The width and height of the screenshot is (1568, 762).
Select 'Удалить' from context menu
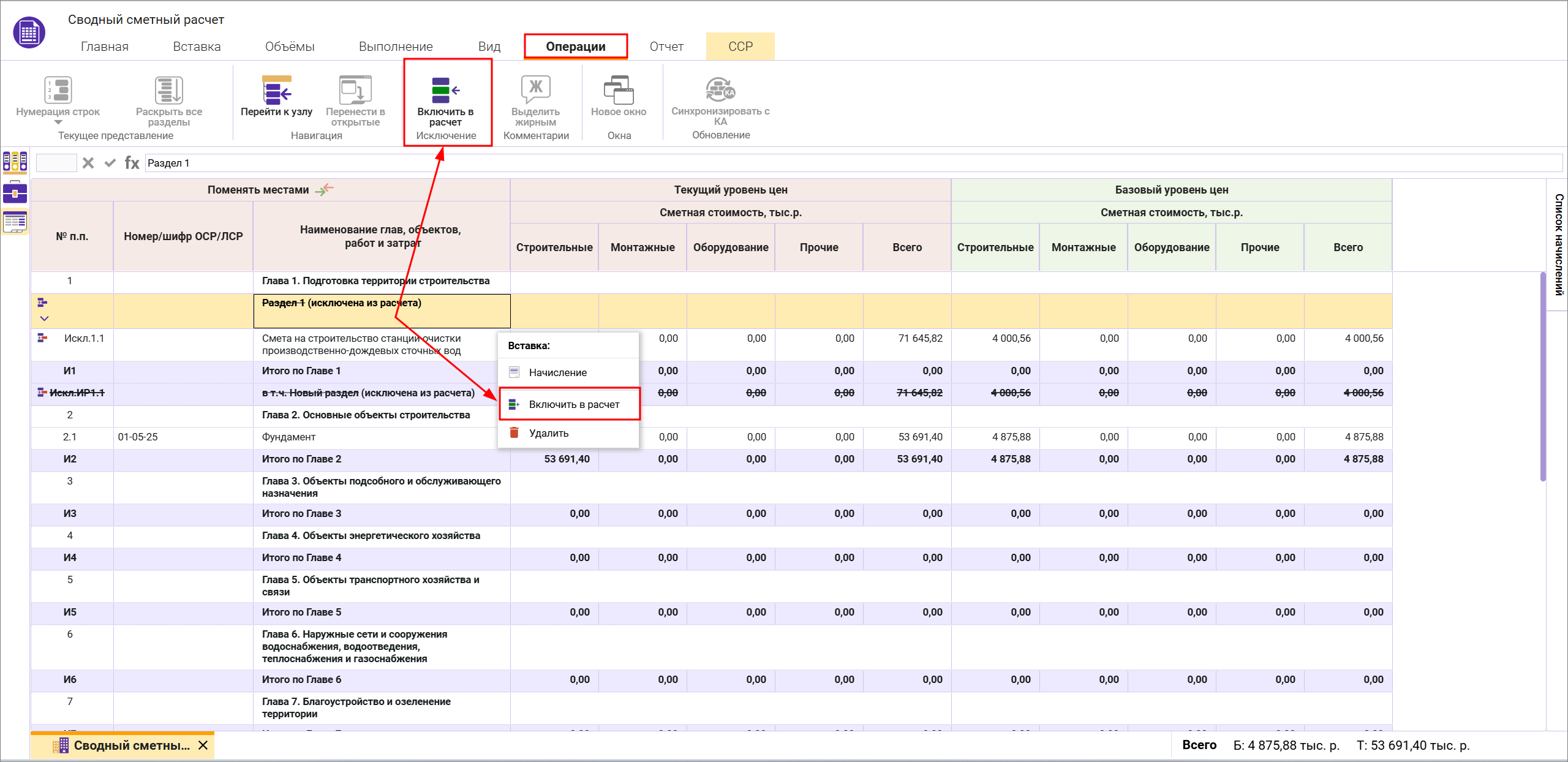(548, 433)
